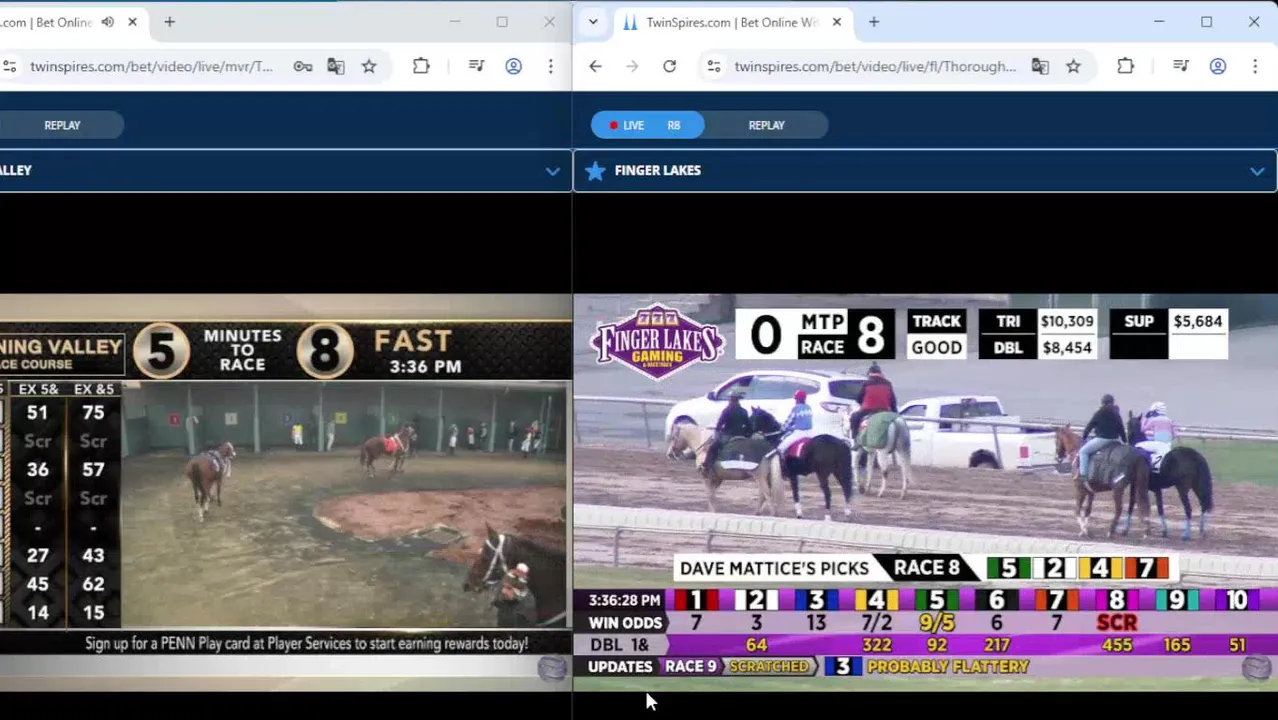Toggle the Finger Lakes favorite star
1278x720 pixels.
(x=595, y=171)
